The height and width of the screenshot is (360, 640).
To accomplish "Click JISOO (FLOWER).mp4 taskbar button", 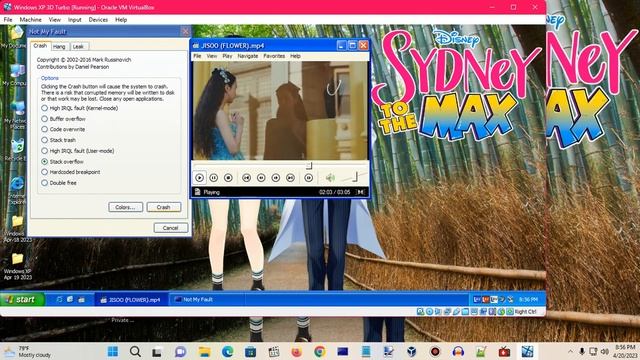I will [131, 300].
